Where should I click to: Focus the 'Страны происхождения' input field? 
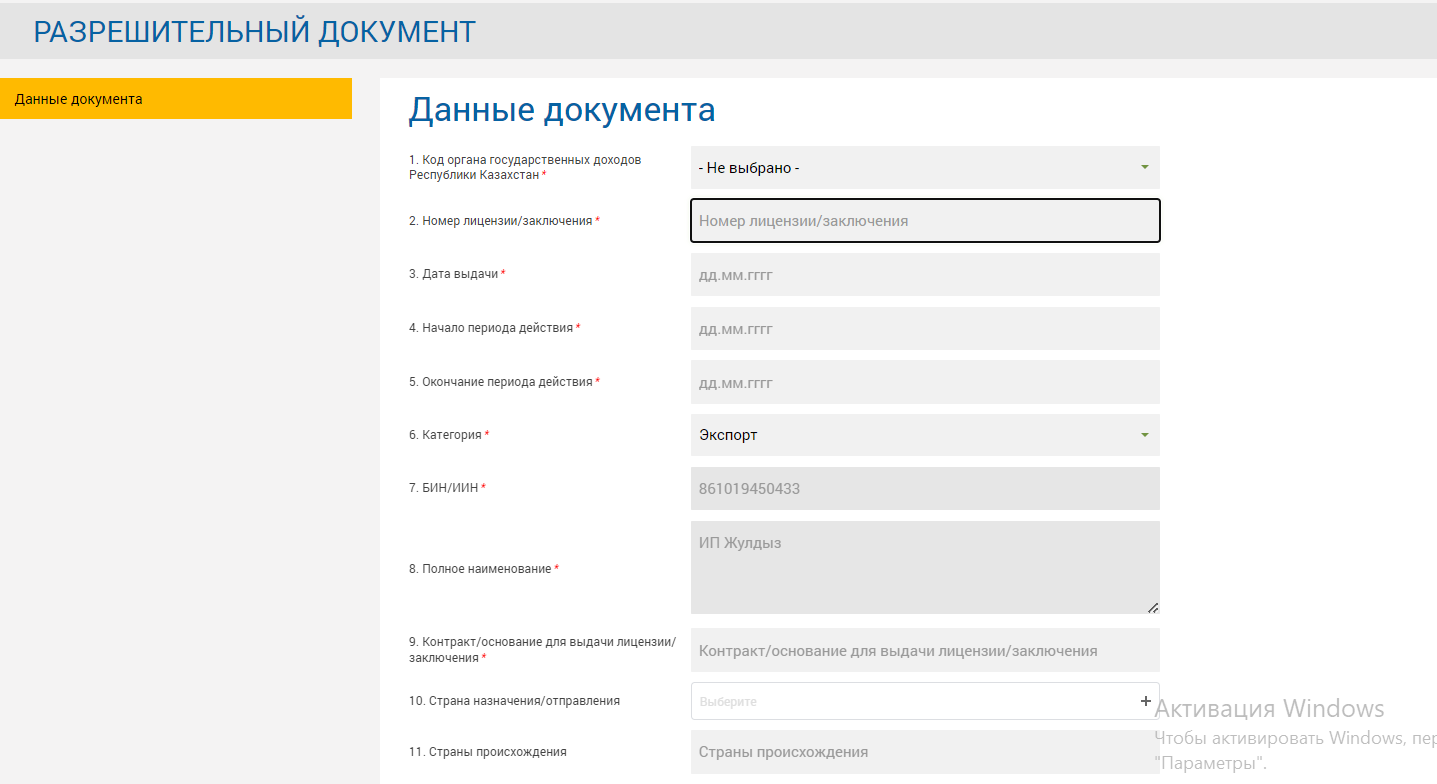924,752
